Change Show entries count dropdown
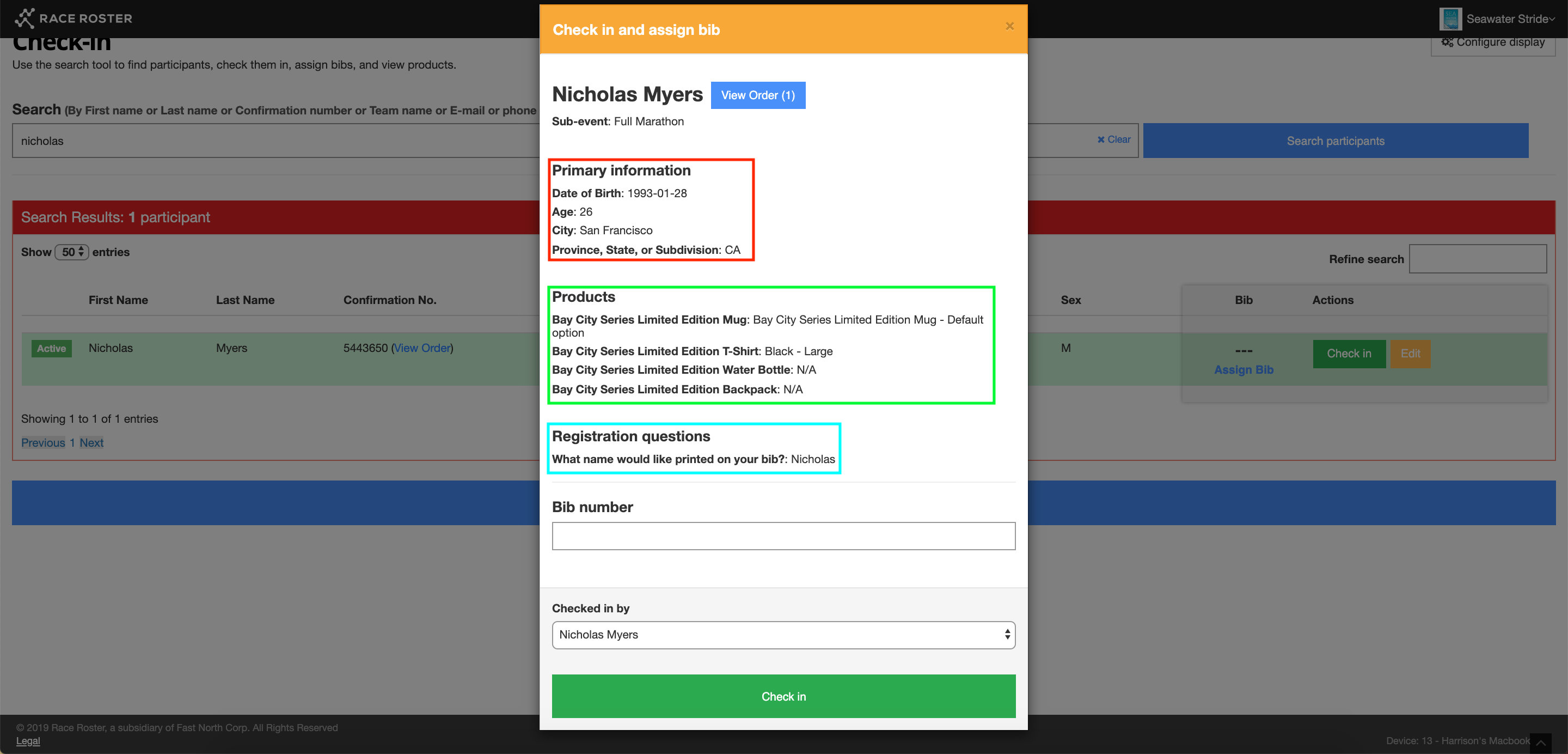The image size is (1568, 754). coord(72,252)
